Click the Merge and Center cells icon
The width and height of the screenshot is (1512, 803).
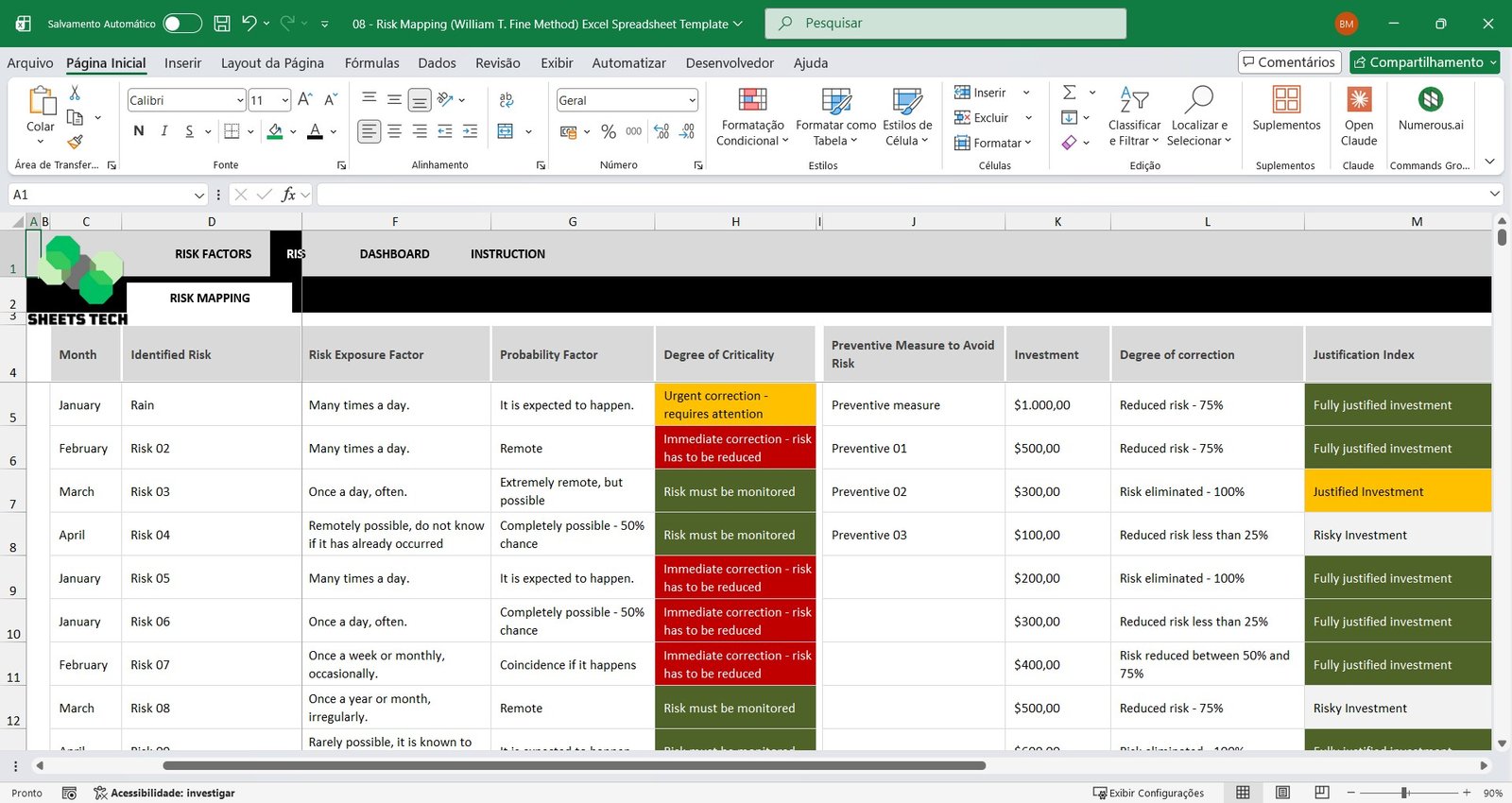pos(507,131)
